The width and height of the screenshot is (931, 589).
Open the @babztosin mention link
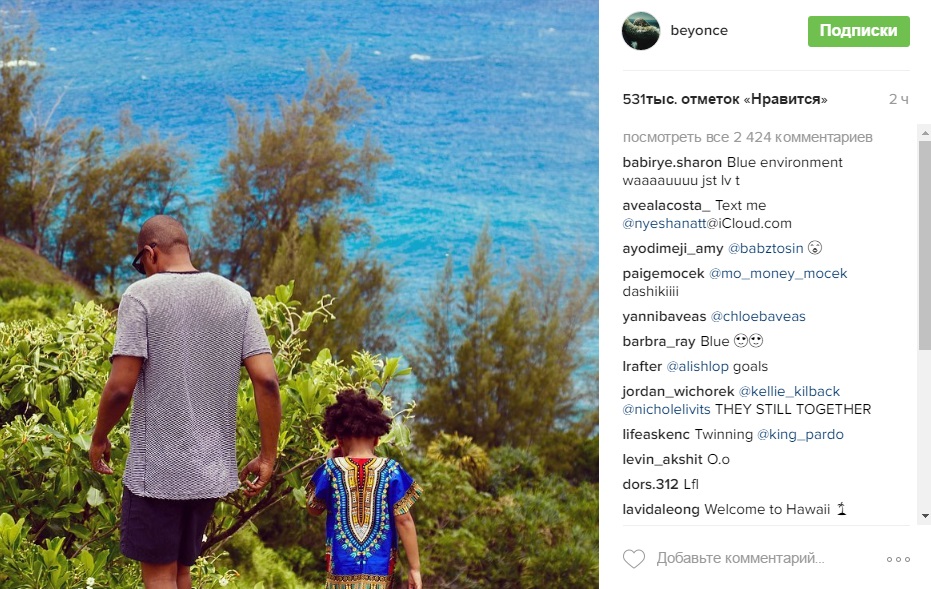765,248
